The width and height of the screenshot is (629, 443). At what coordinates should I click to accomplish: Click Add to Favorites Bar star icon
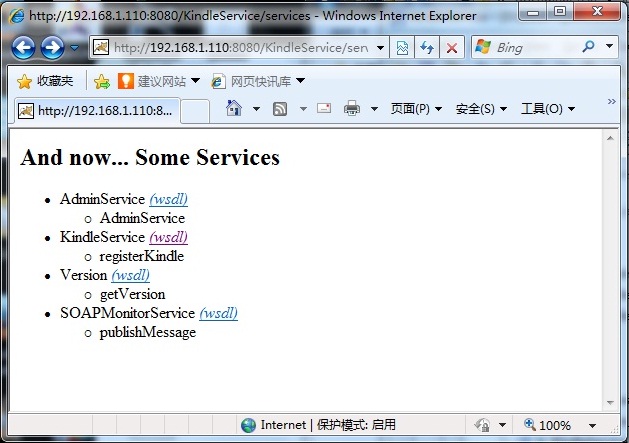pos(101,81)
